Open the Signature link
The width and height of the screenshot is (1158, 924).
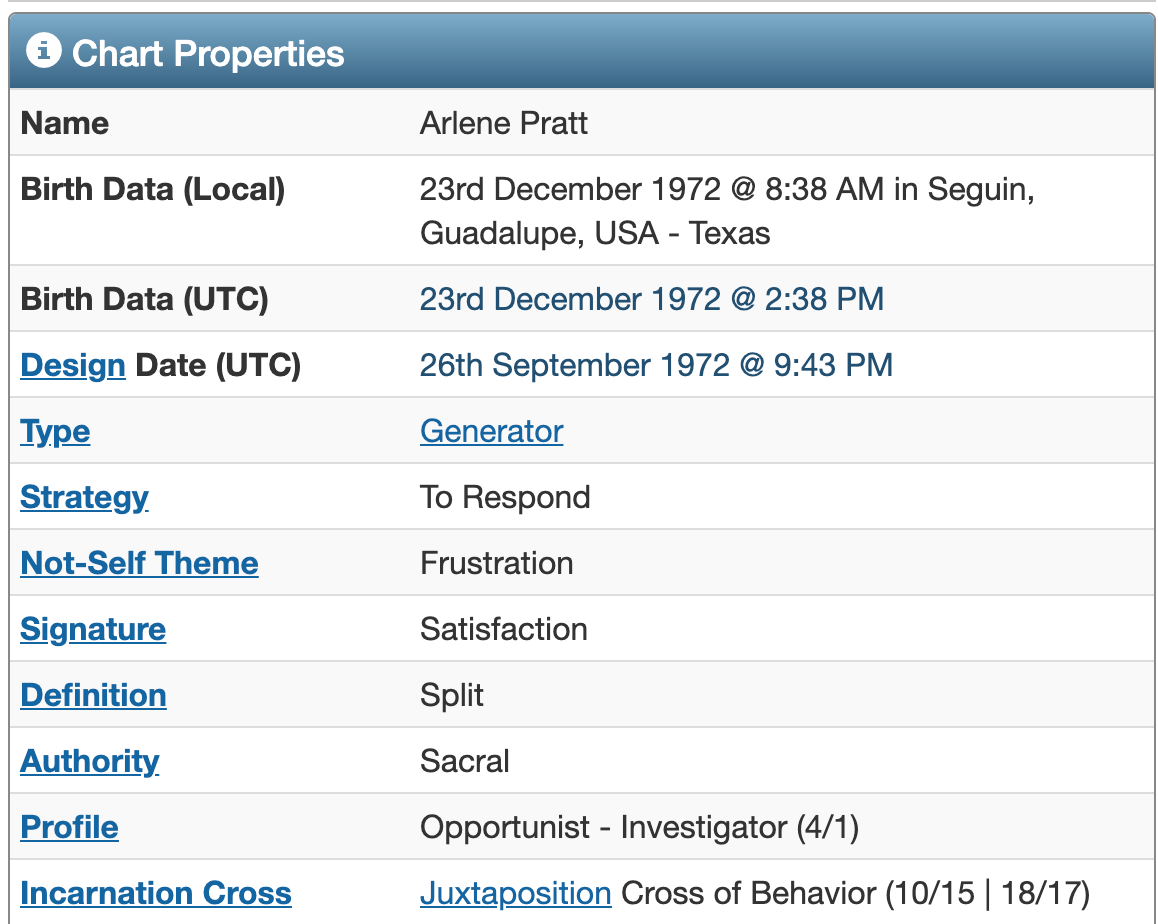(93, 629)
